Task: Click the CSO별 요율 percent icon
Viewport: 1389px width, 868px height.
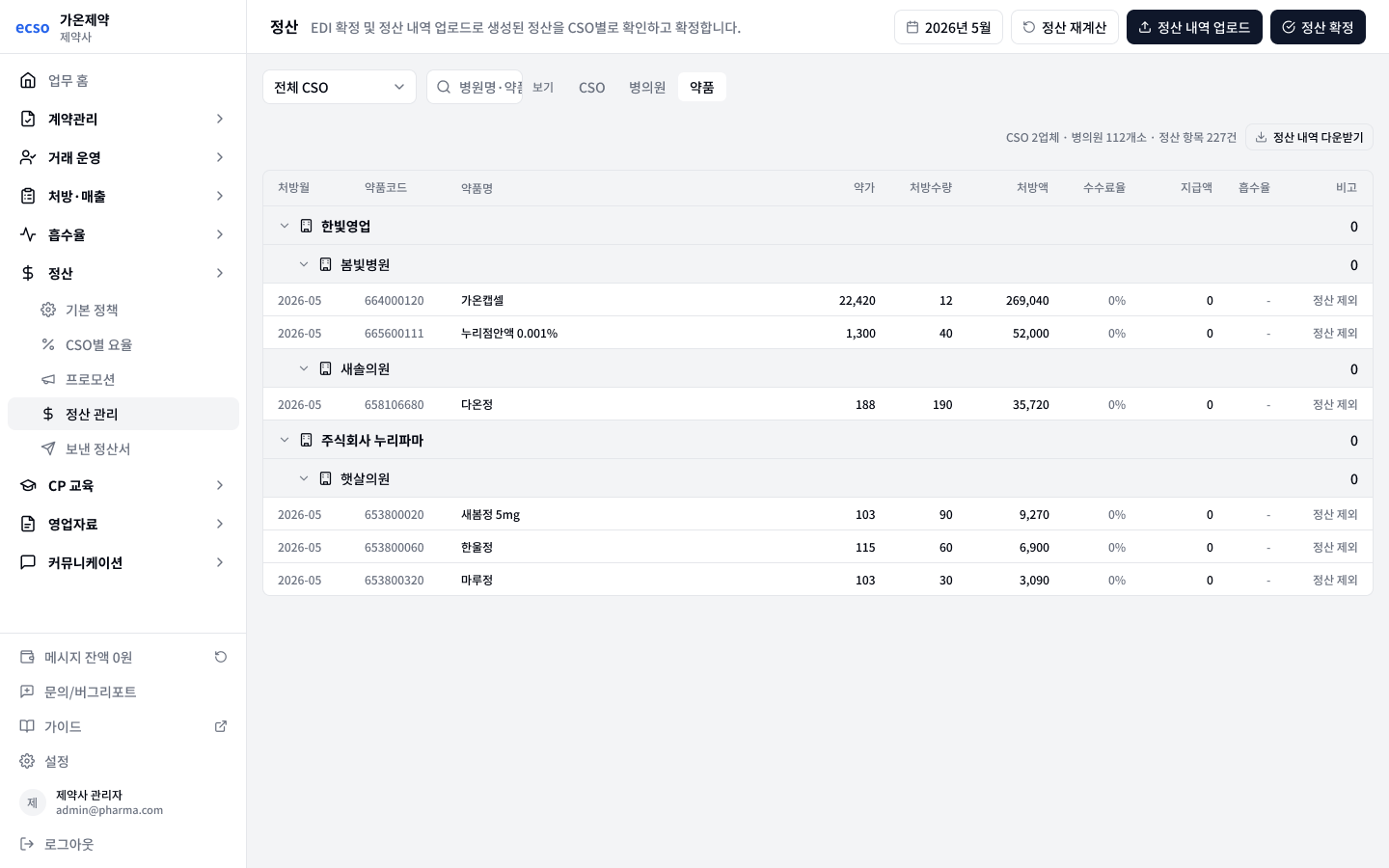Action: (48, 344)
